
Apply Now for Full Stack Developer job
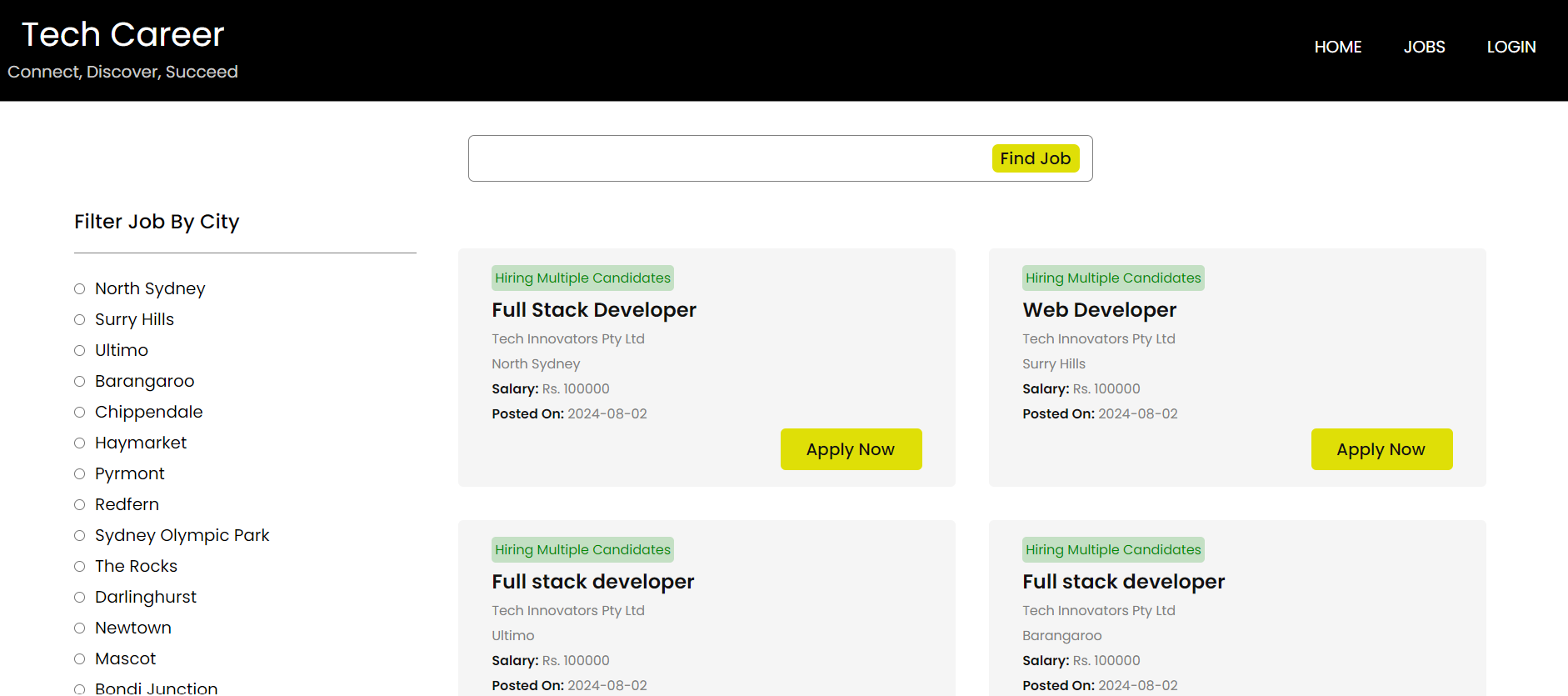coord(851,449)
